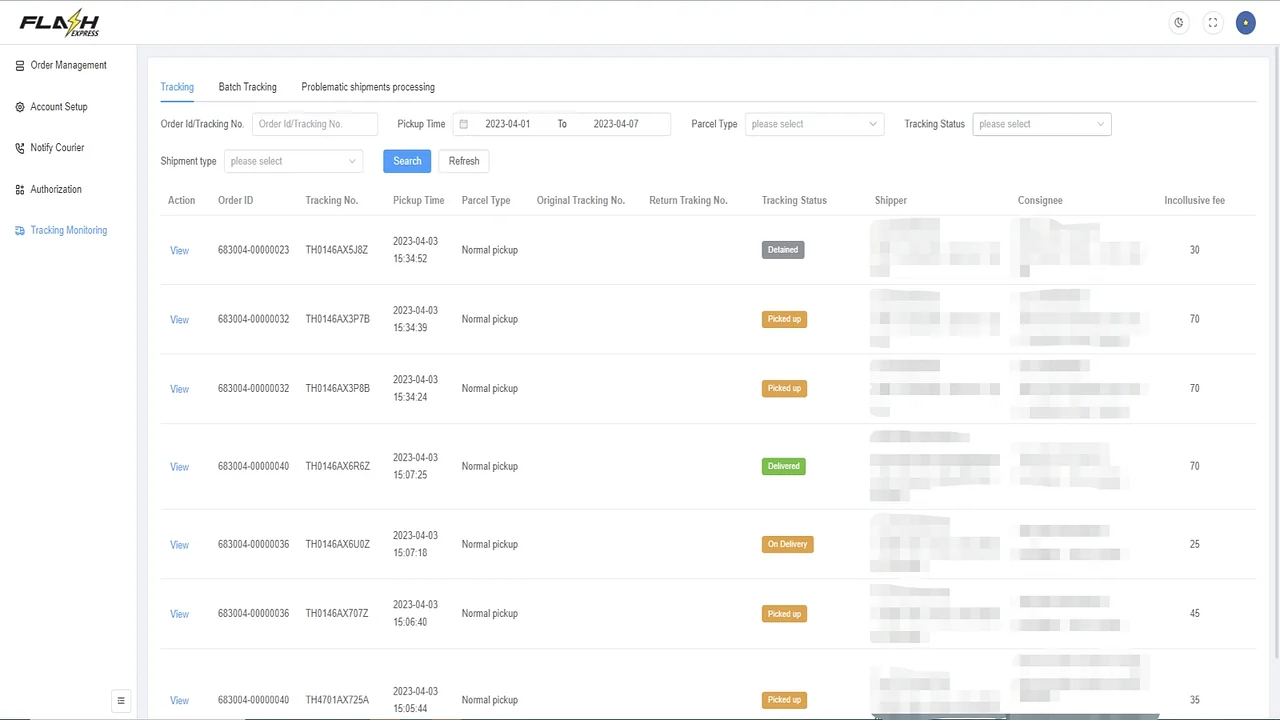
Task: Open the Pickup Time calendar picker
Action: click(x=463, y=123)
